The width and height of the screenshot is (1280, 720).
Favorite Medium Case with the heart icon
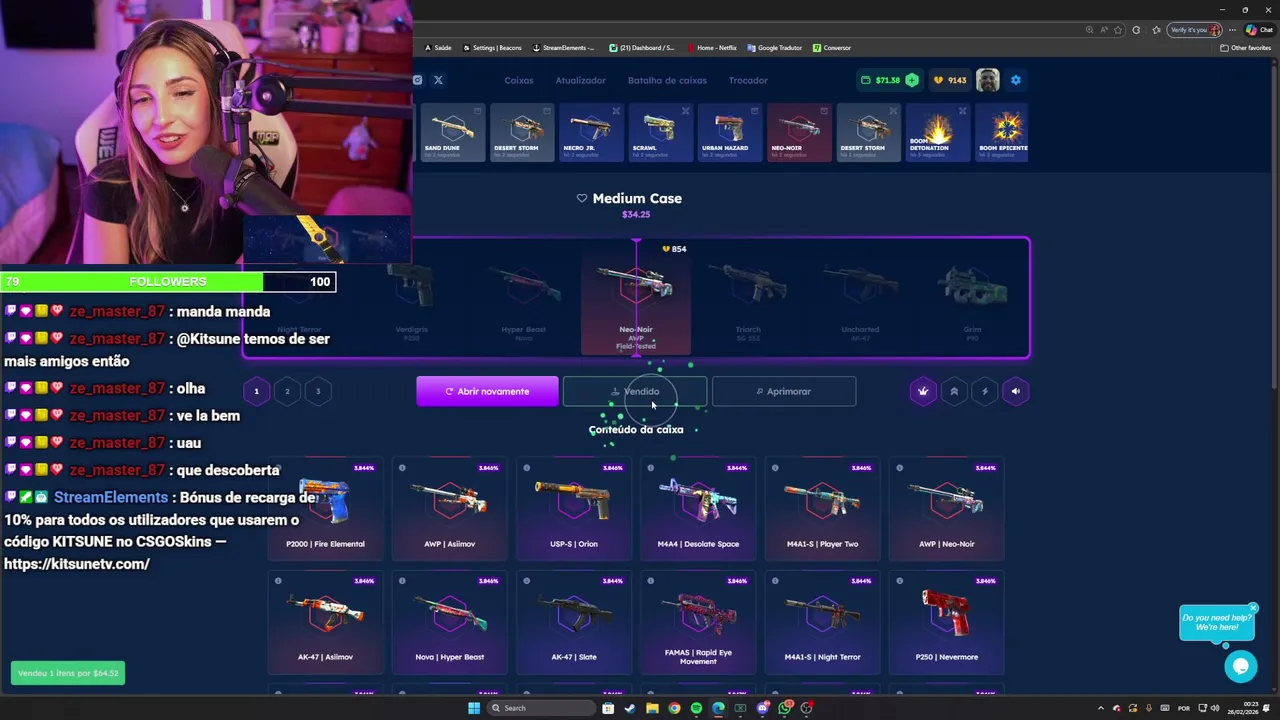pos(582,198)
